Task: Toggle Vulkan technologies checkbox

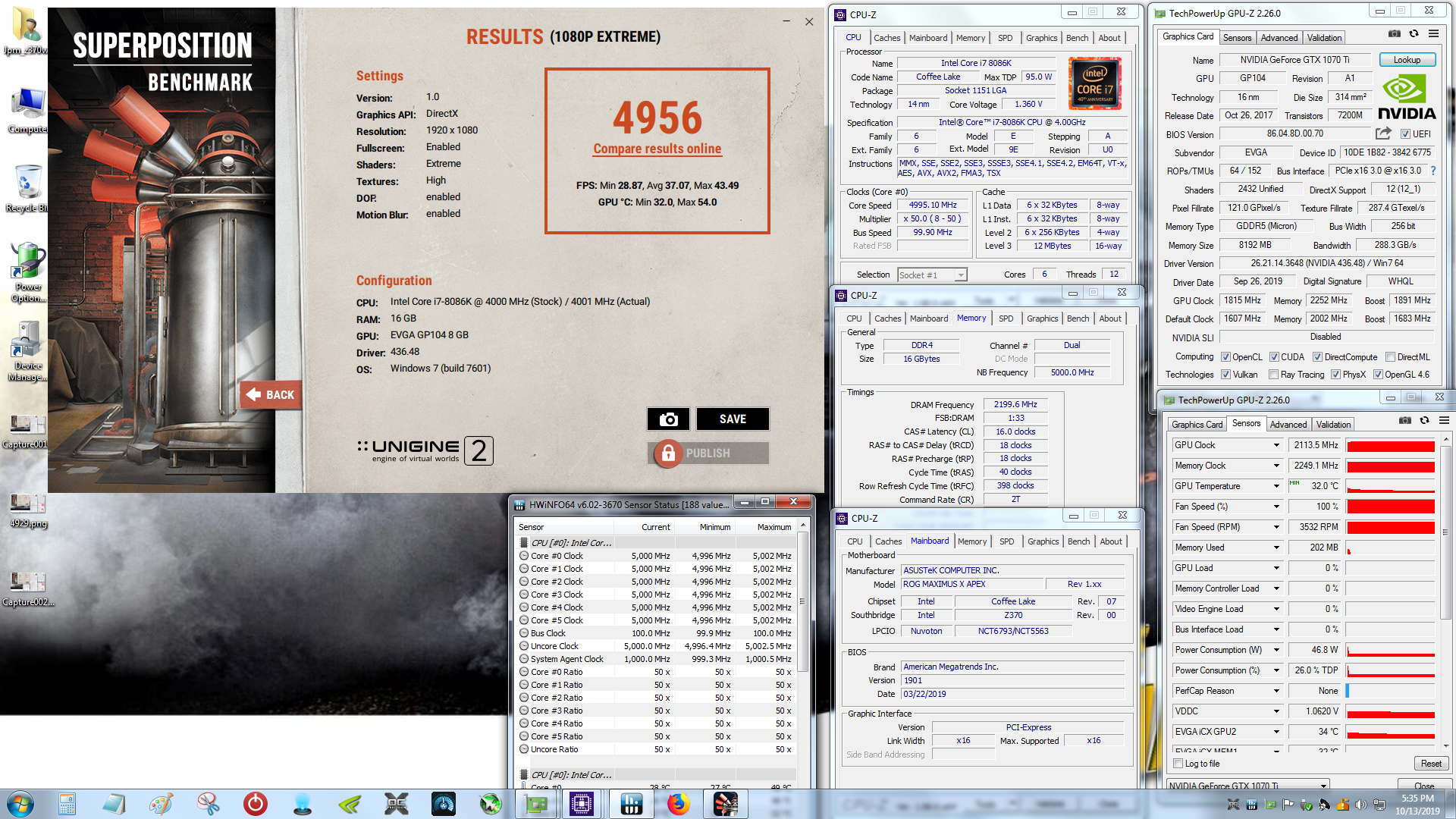Action: point(1225,375)
